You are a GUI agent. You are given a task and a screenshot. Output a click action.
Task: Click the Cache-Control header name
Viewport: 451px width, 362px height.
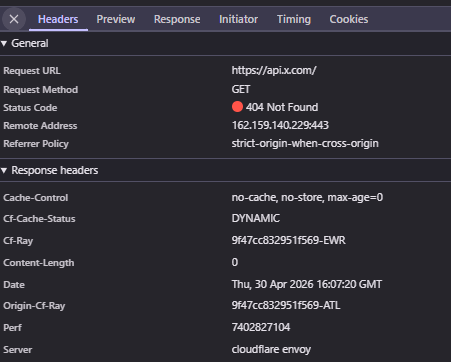point(36,198)
